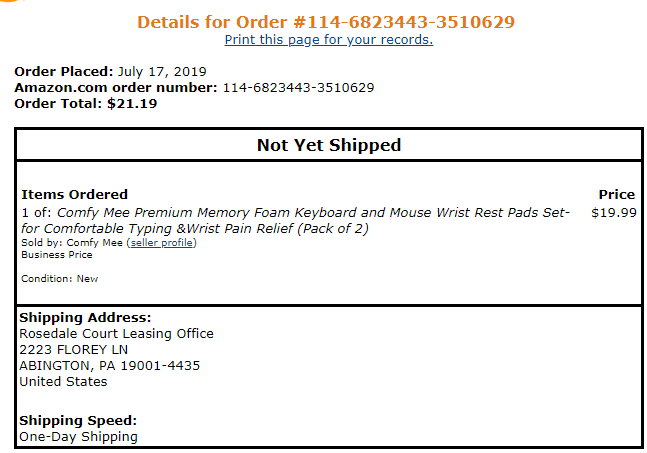
Task: Click the "Shipping Address:" label
Action: coord(85,318)
